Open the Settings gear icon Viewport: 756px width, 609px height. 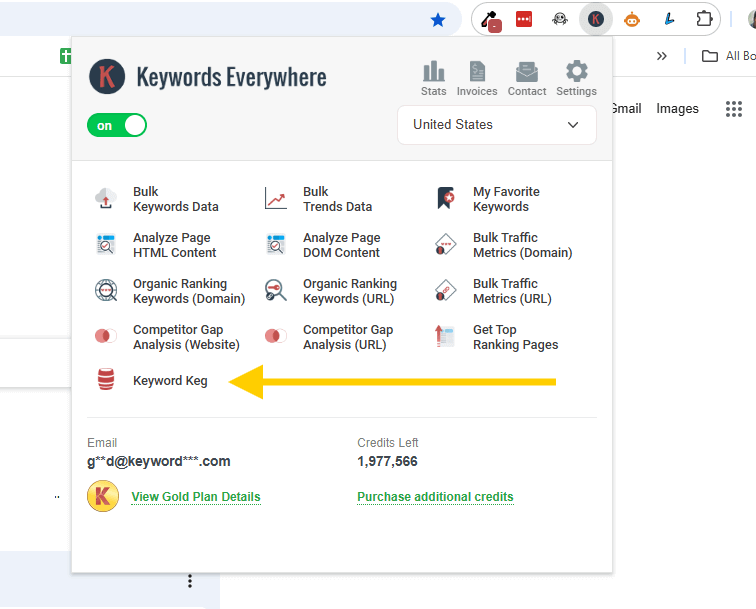coord(577,71)
